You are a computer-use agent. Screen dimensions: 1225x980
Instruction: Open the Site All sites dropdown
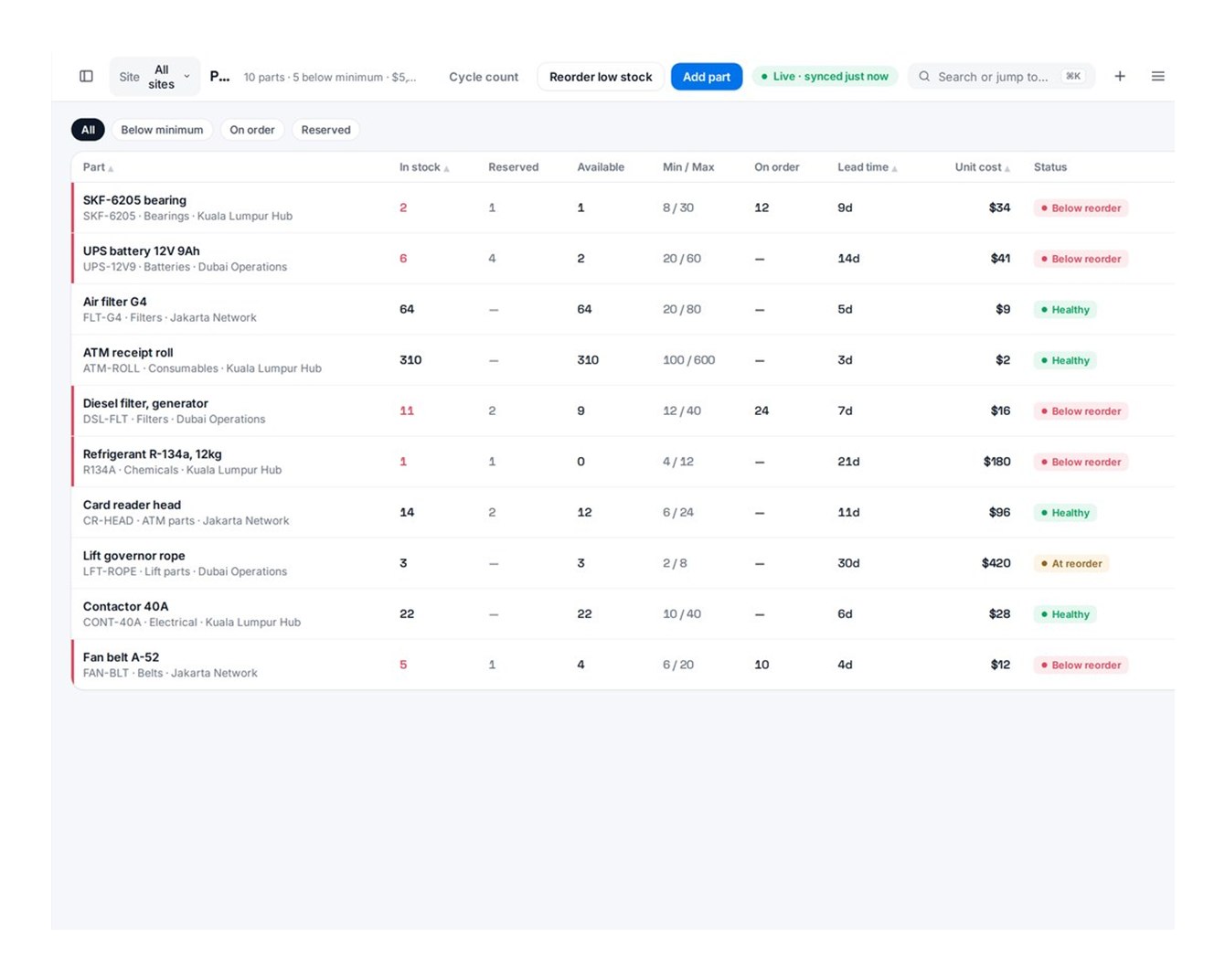154,77
